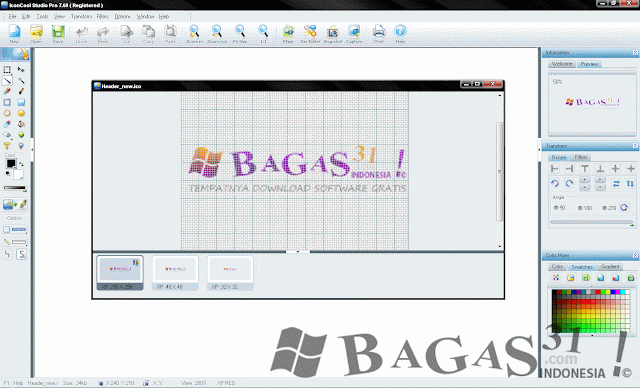
Task: Open the gradient bar dropdown in toolbox
Action: (x=15, y=188)
